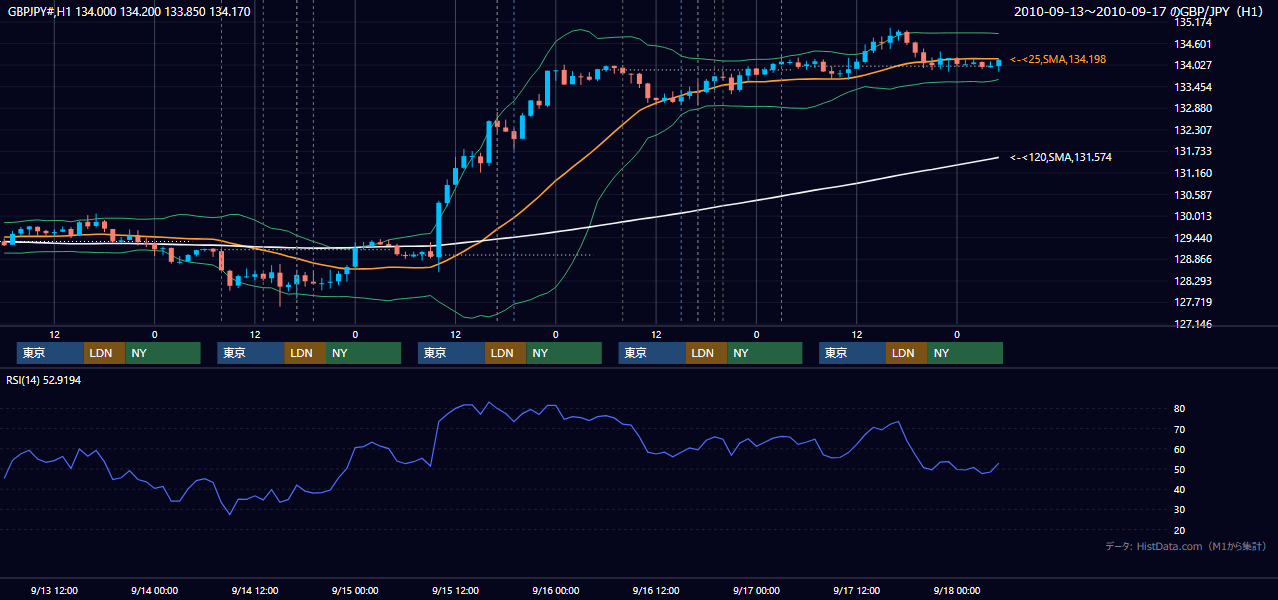Click the 東京 session block for 9/16
The width and height of the screenshot is (1278, 600).
pyautogui.click(x=652, y=353)
